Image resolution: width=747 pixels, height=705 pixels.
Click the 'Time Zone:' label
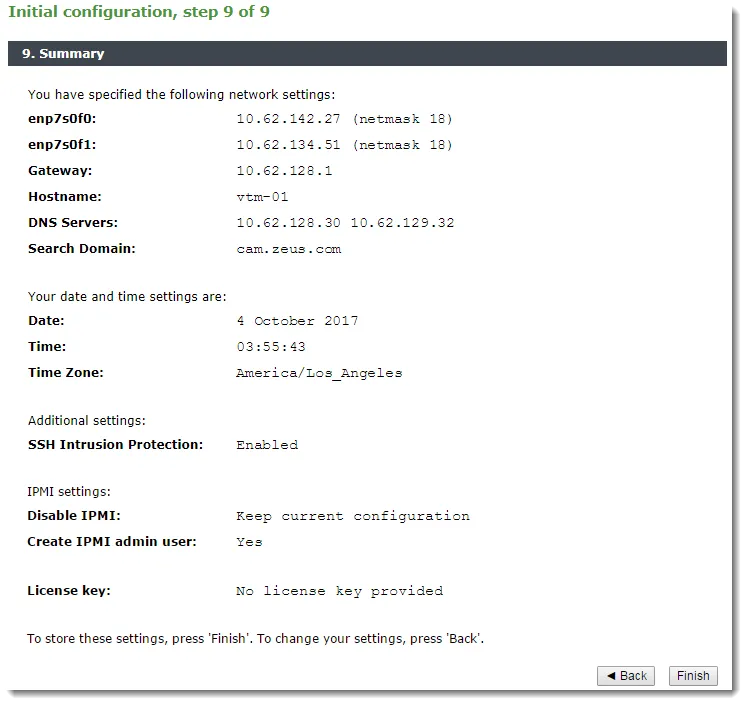(x=66, y=372)
